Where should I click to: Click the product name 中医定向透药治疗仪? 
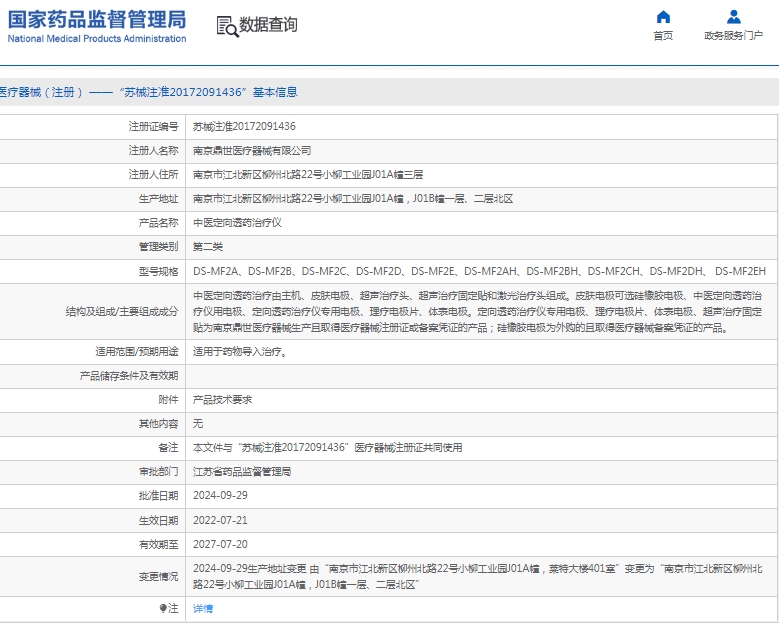coord(237,223)
